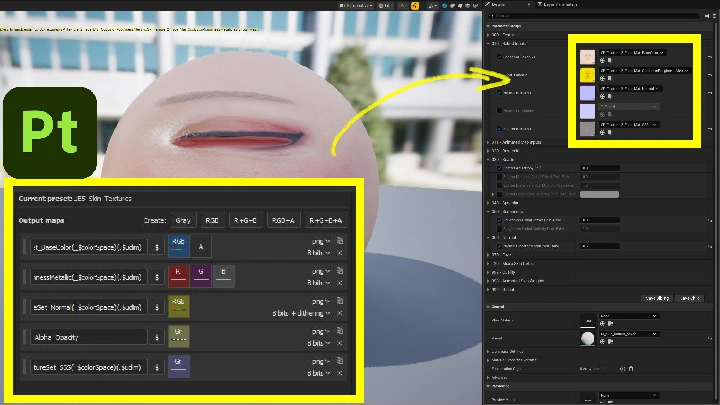Duplicate the BaseColor output map
Image resolution: width=720 pixels, height=405 pixels.
340,241
